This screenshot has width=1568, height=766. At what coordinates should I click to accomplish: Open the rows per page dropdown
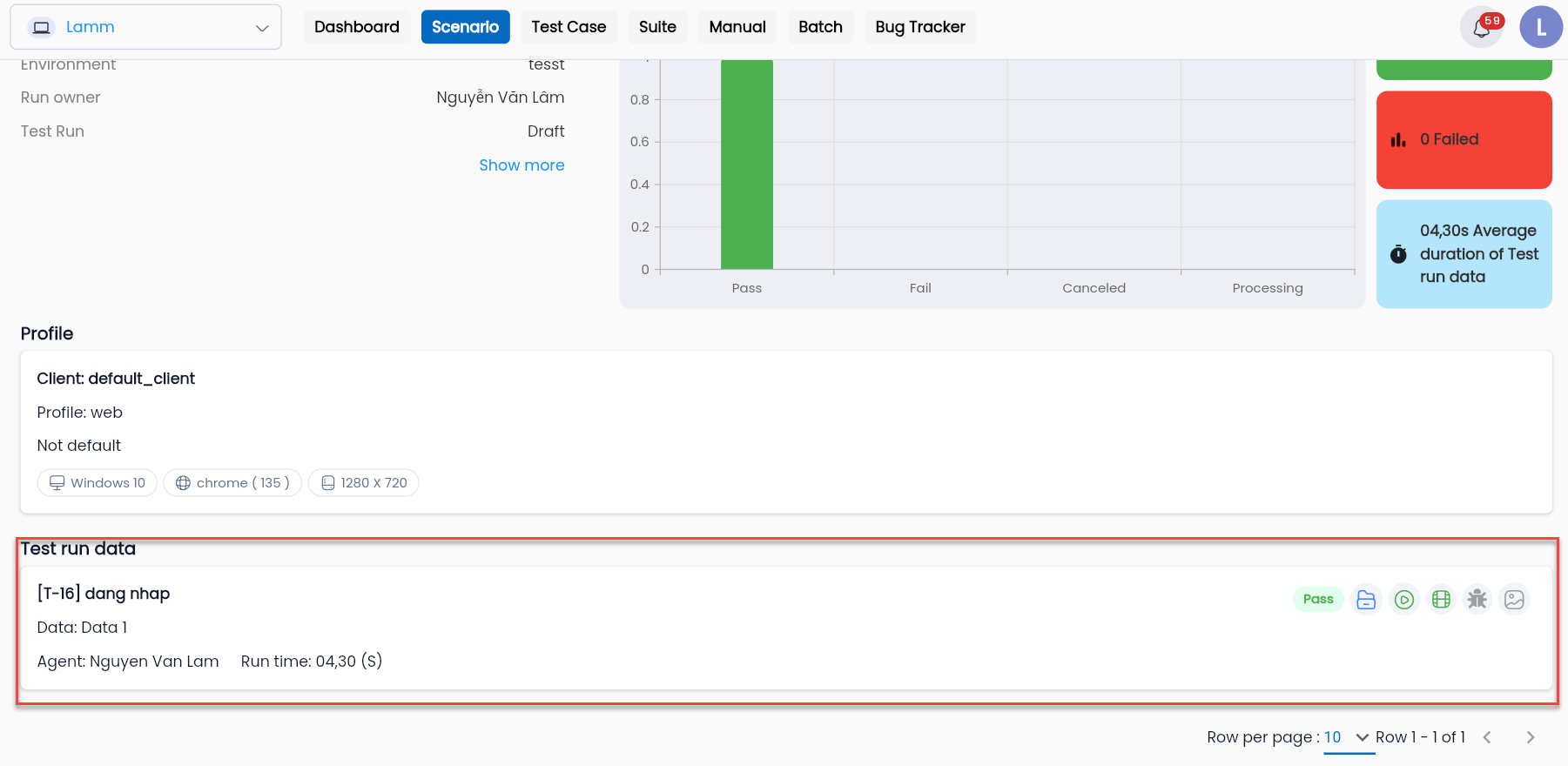click(x=1348, y=737)
